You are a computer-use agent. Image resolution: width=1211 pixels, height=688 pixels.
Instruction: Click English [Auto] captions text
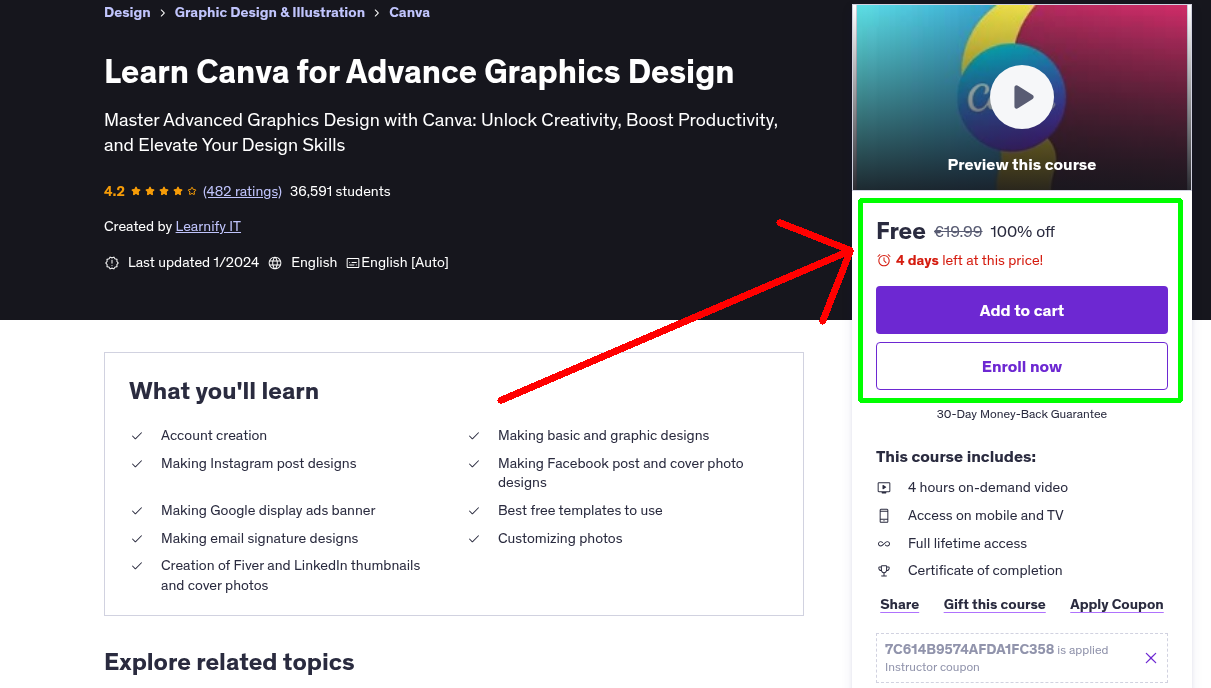405,263
